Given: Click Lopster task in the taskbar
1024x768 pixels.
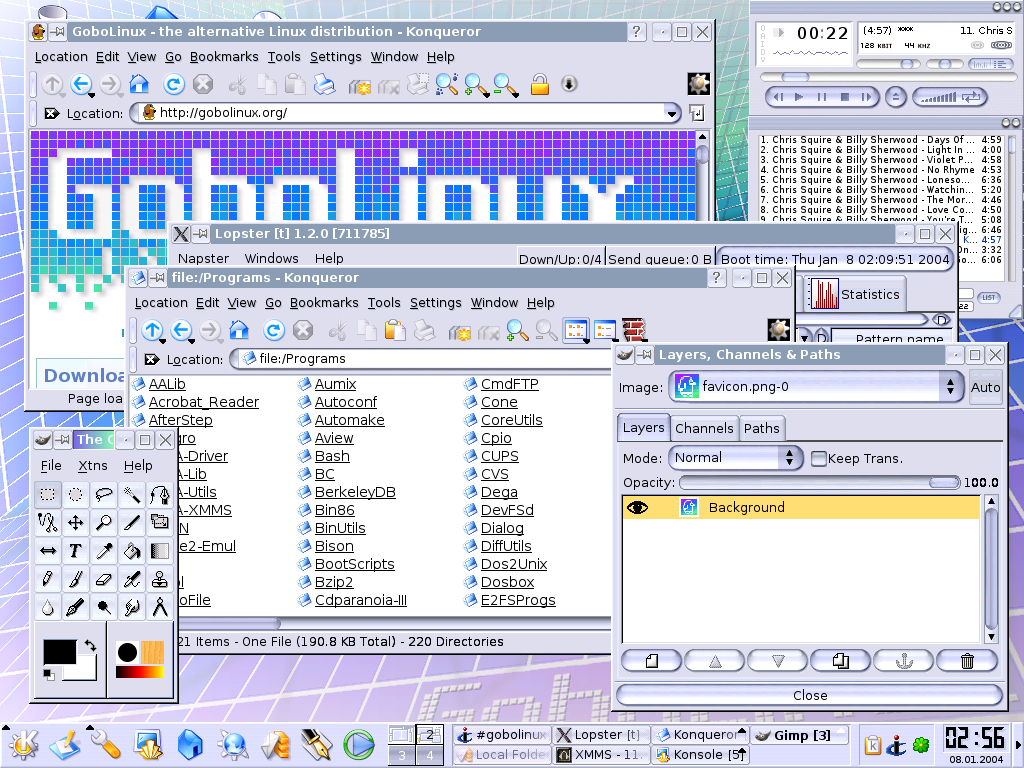Looking at the screenshot, I should pos(601,735).
